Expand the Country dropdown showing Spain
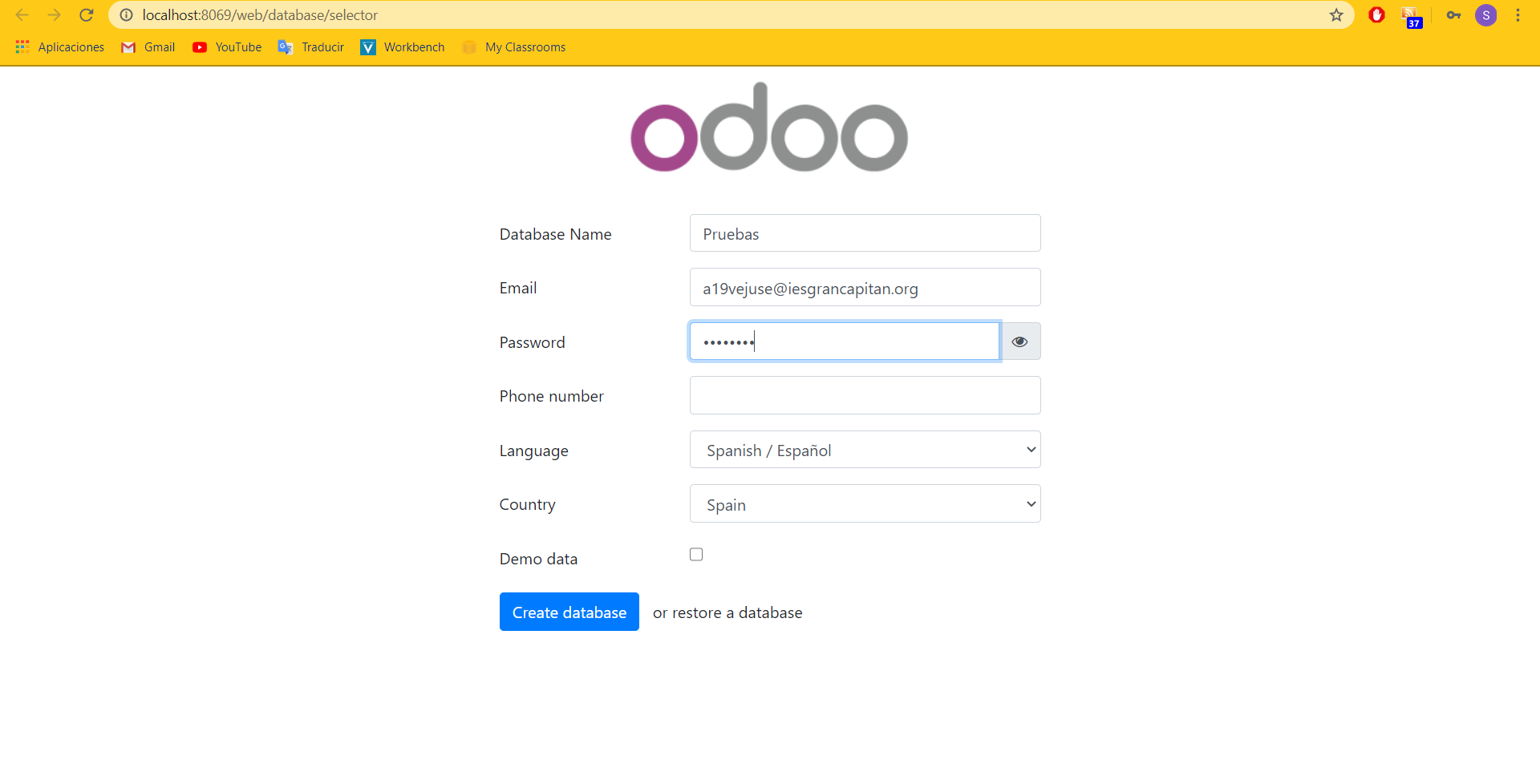This screenshot has height=784, width=1540. pyautogui.click(x=865, y=503)
